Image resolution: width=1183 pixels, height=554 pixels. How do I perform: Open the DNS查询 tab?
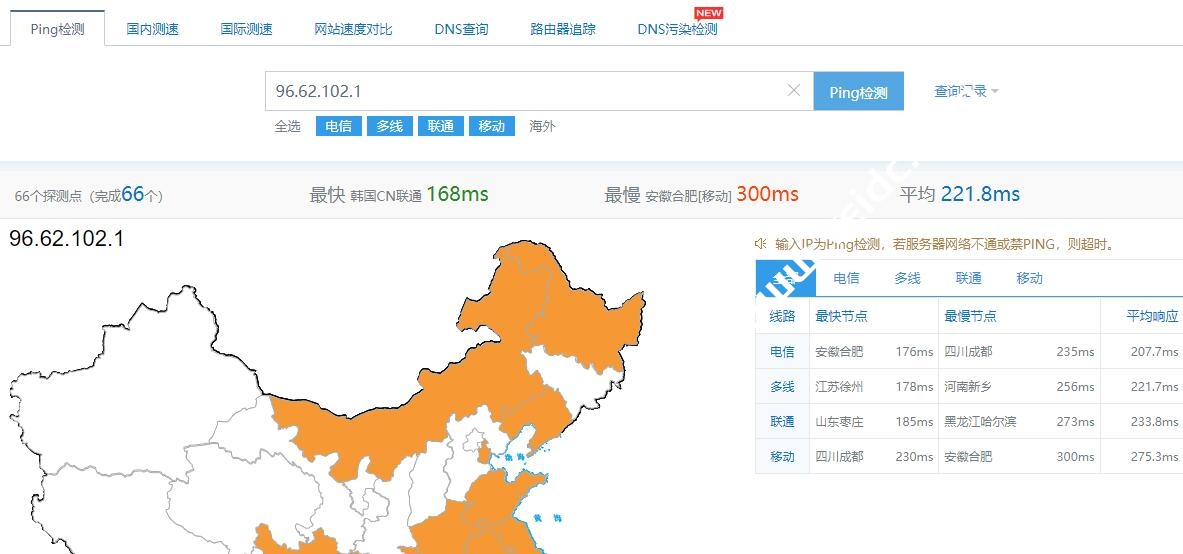tap(461, 29)
